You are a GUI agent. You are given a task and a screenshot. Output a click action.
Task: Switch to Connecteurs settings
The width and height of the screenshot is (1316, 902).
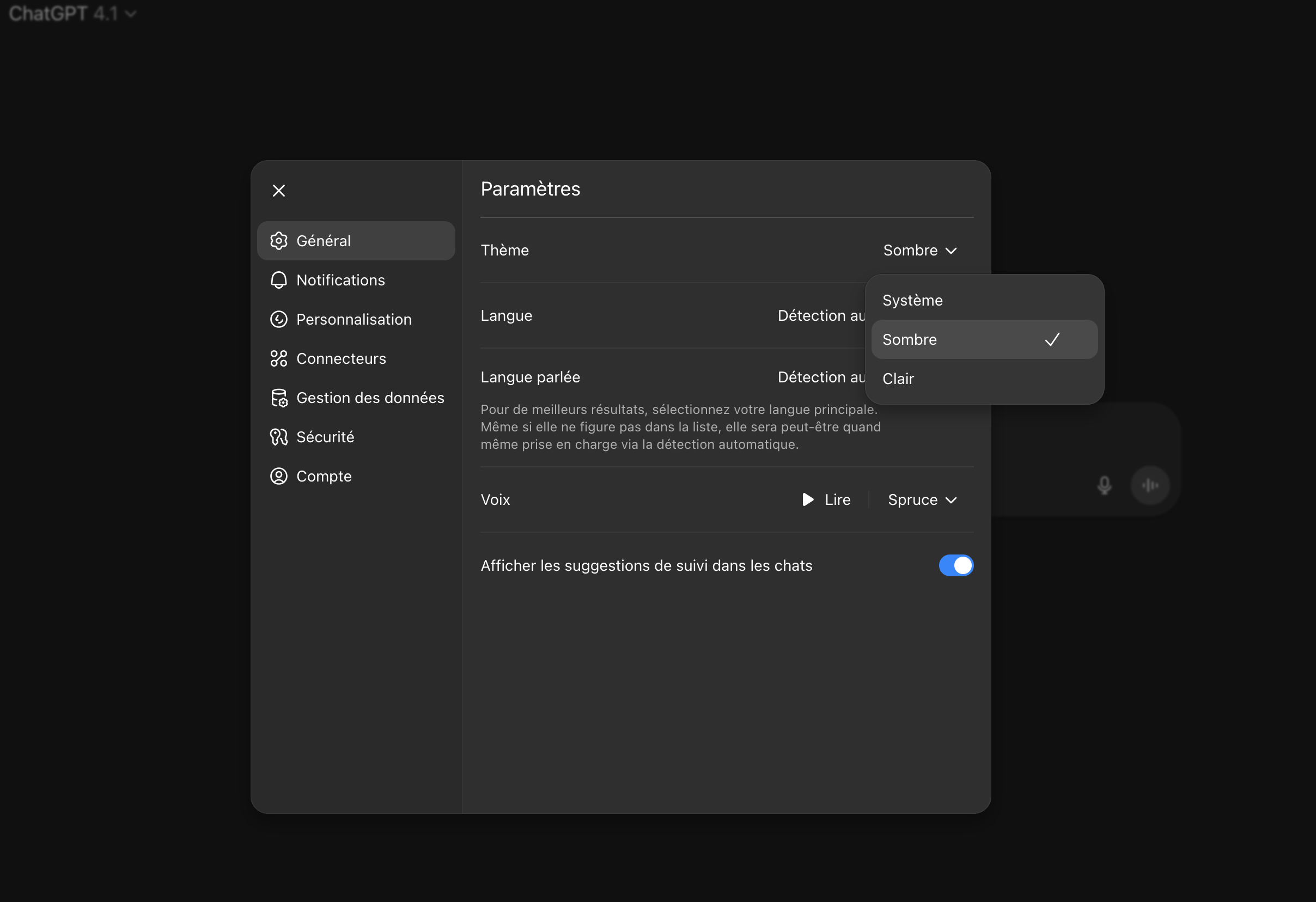point(356,358)
